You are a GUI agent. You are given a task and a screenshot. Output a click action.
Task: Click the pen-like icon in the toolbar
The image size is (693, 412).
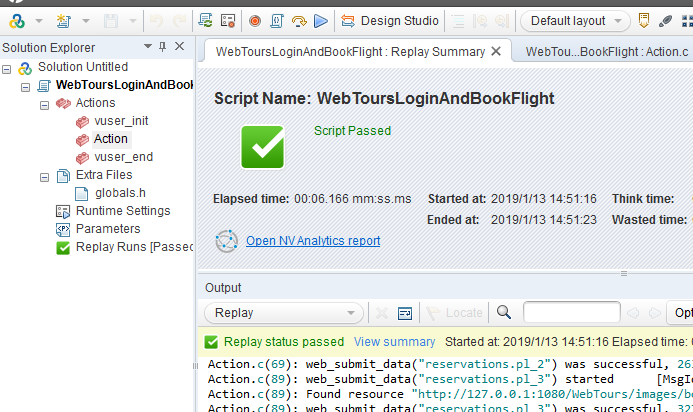665,21
